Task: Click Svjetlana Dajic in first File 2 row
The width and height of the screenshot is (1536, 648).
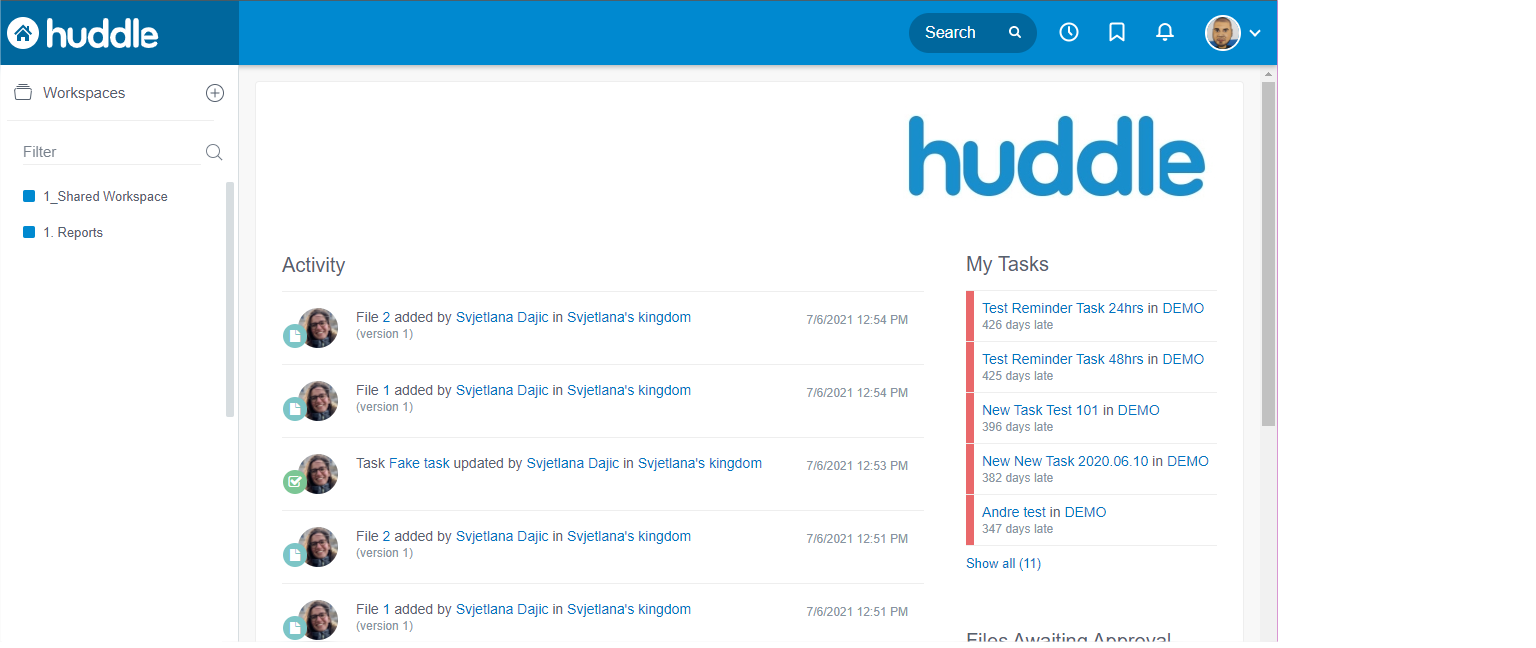Action: point(502,317)
